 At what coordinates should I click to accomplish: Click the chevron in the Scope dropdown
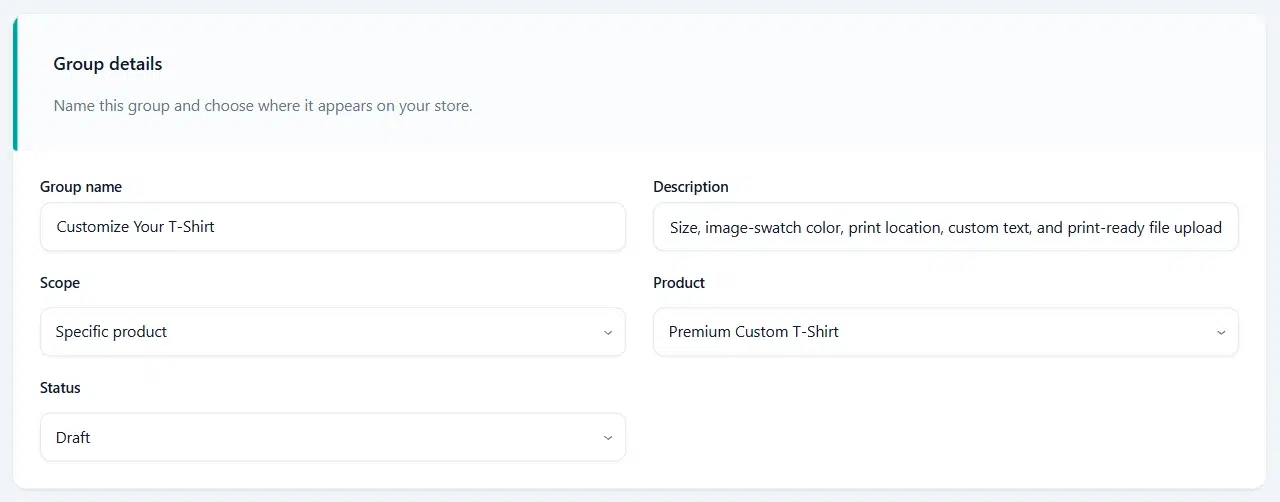pos(608,333)
